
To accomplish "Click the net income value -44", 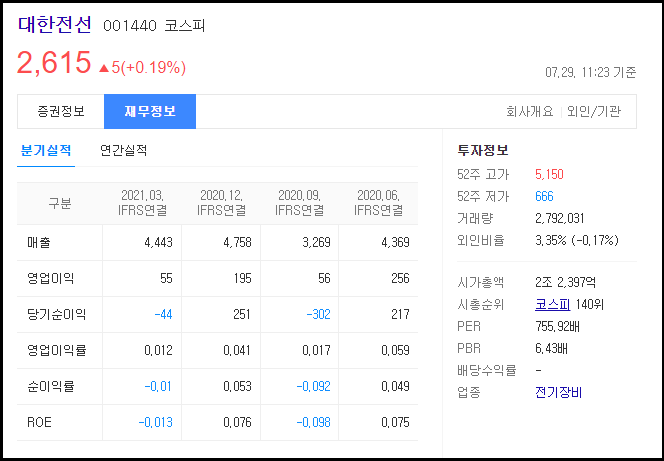I will [x=163, y=315].
